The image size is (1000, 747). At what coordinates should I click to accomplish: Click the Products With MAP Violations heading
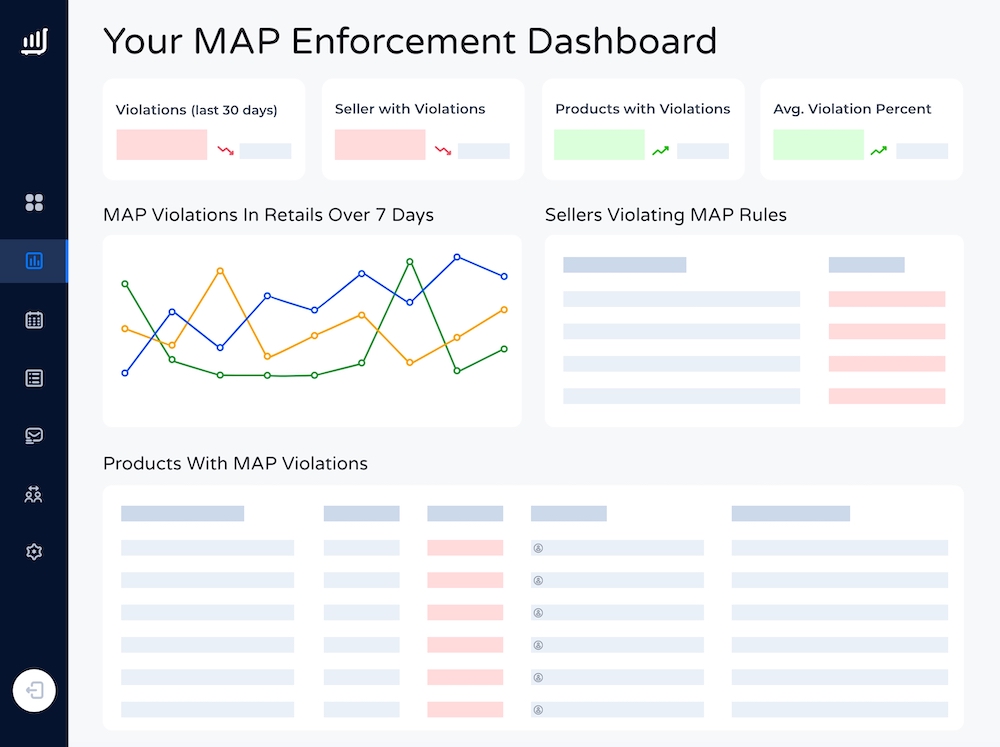point(234,463)
